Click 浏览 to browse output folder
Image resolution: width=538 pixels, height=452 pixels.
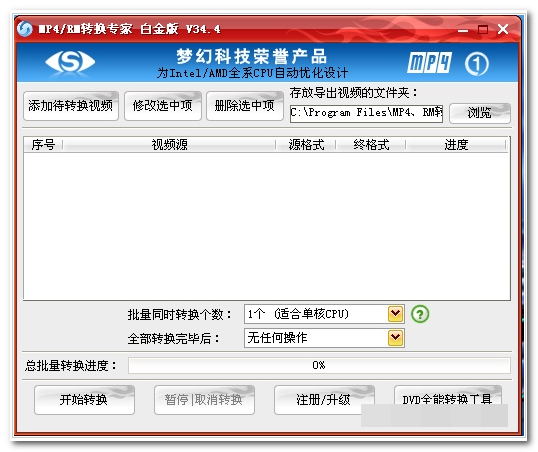[480, 113]
